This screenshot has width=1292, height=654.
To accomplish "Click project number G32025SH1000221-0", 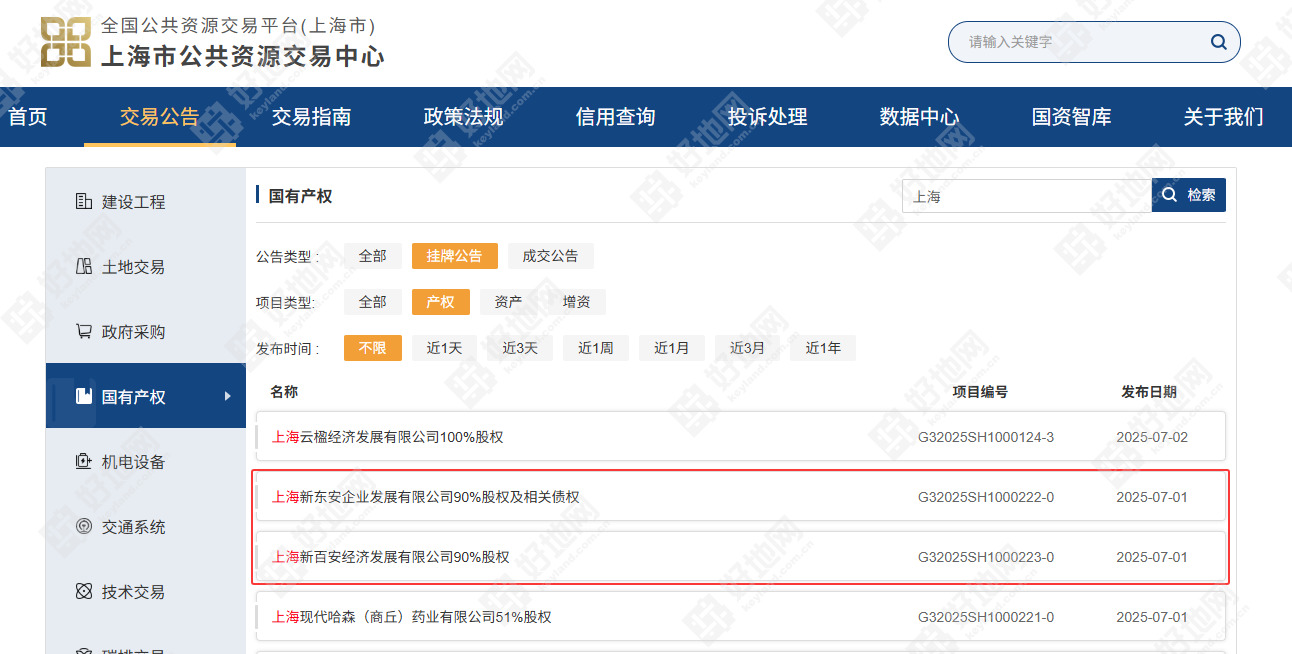I will [986, 617].
